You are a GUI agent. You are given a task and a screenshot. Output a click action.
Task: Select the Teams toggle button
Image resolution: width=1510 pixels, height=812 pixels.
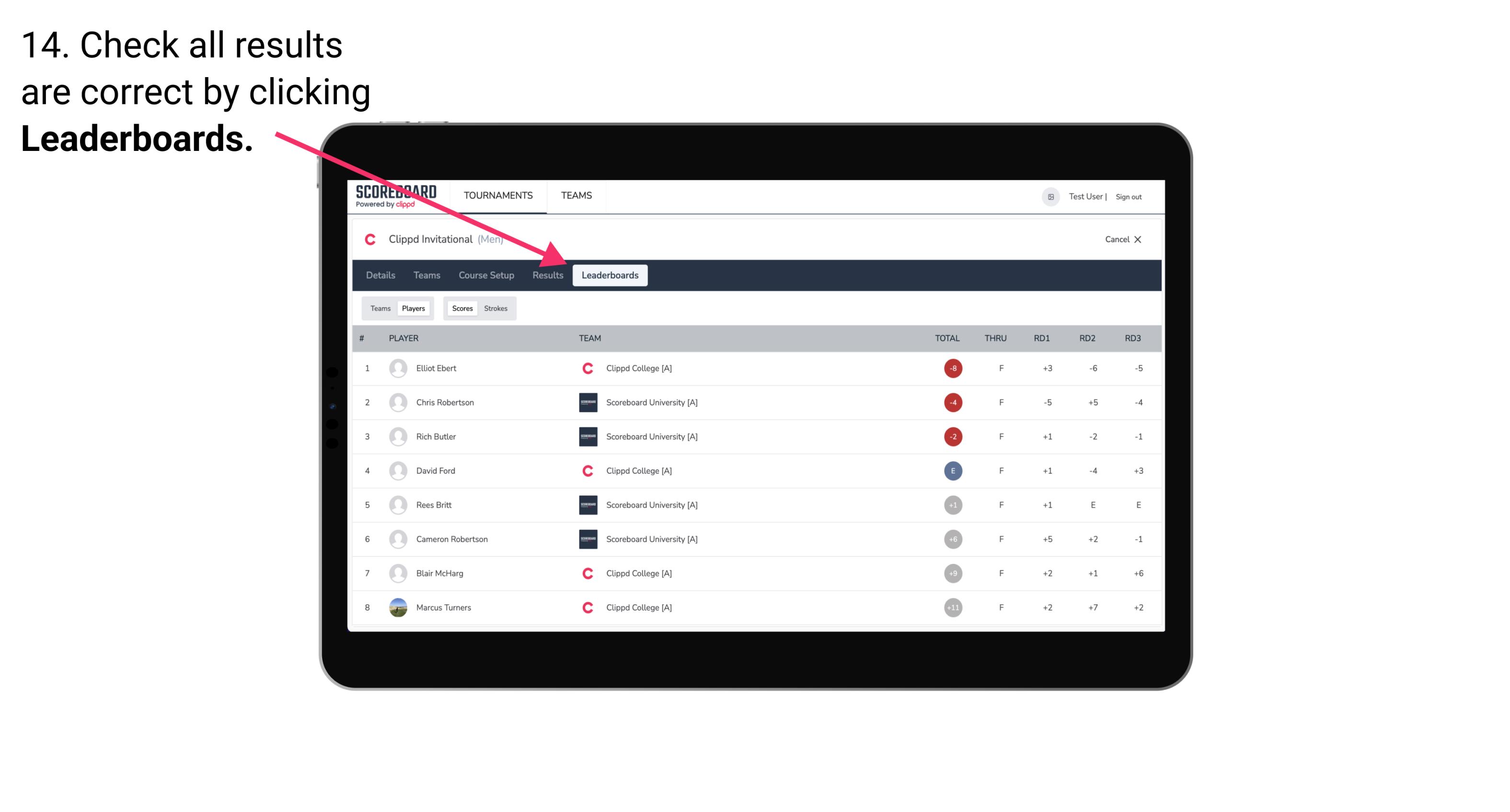pos(379,308)
